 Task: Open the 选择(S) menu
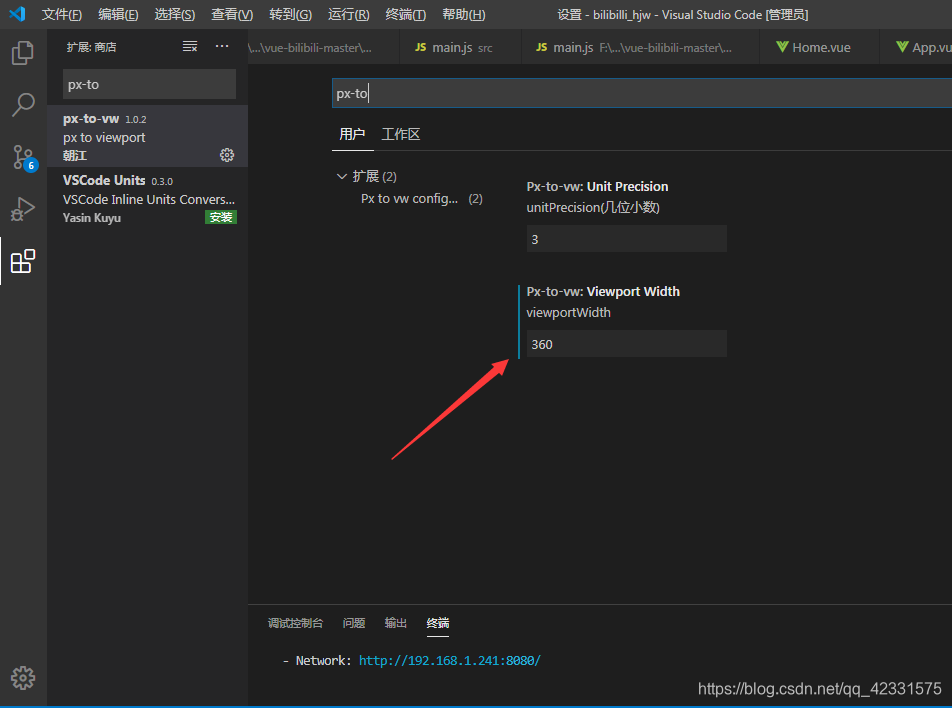174,15
